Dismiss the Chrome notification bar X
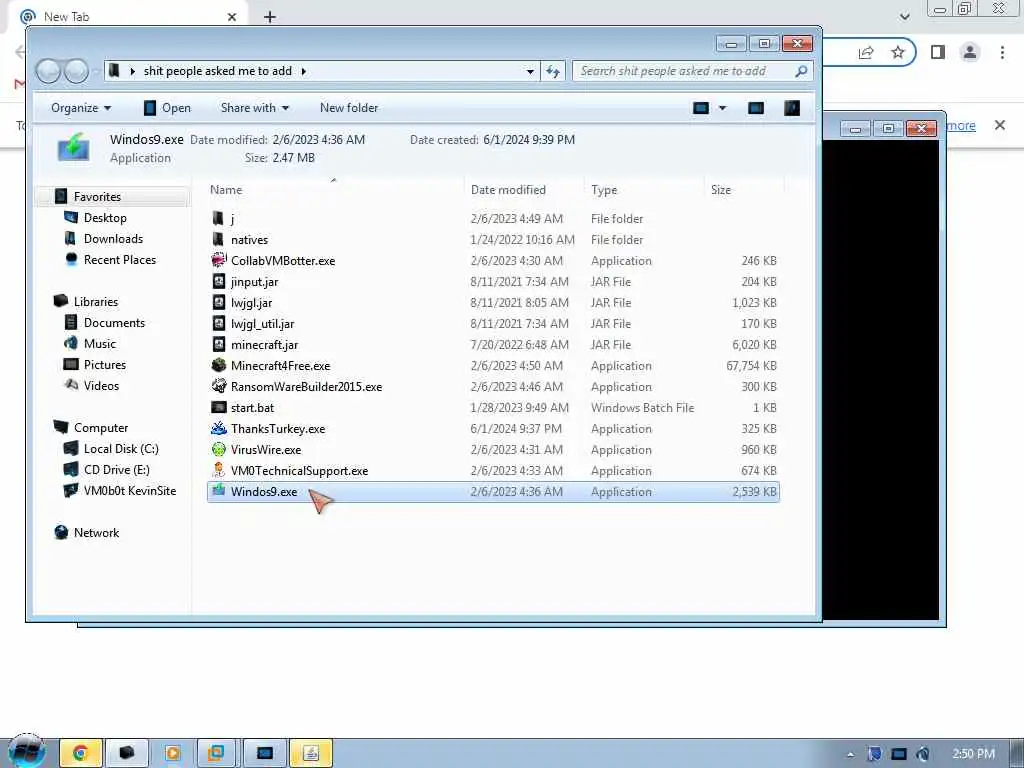The image size is (1024, 768). (999, 125)
